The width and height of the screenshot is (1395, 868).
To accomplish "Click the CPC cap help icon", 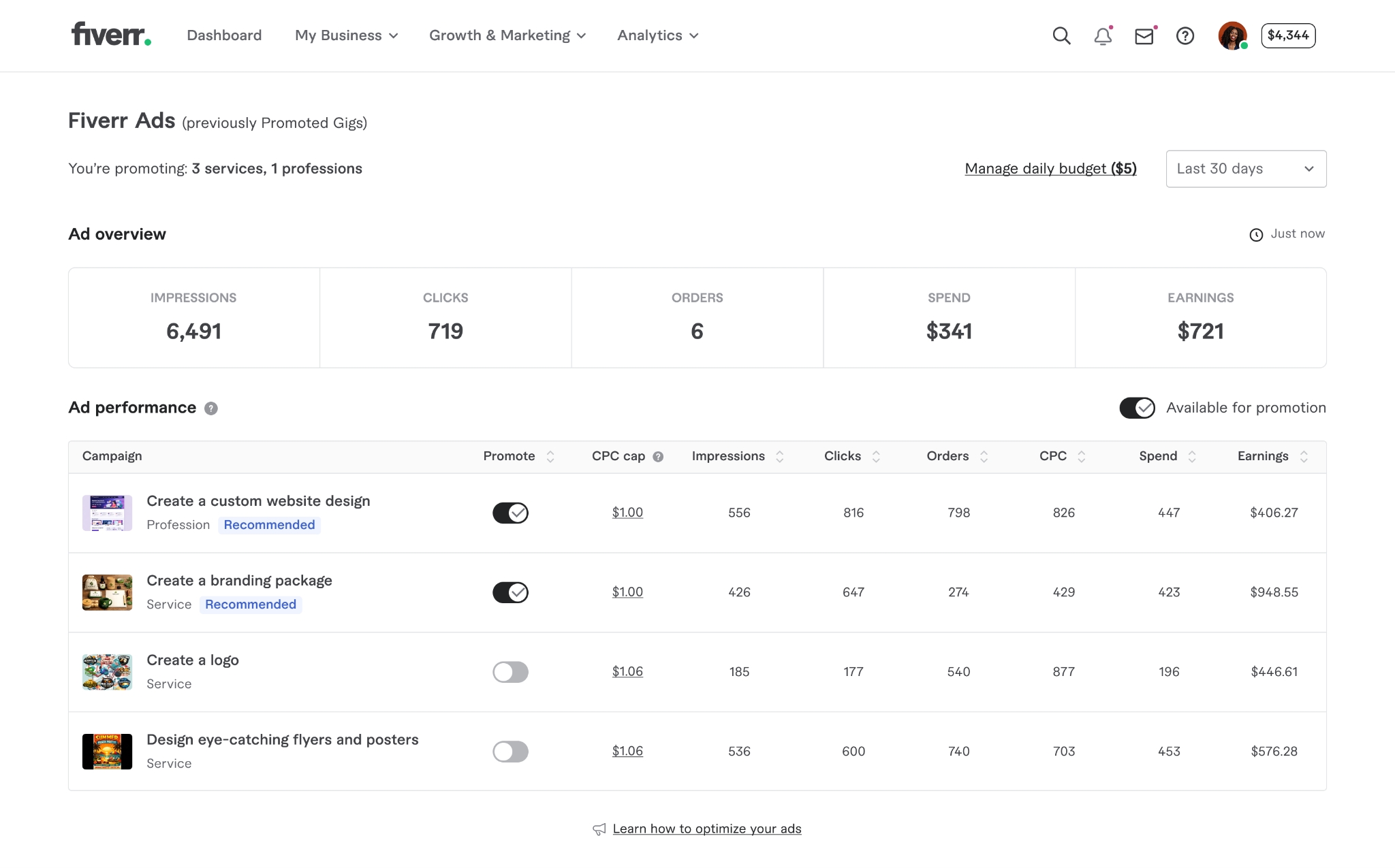I will point(658,457).
